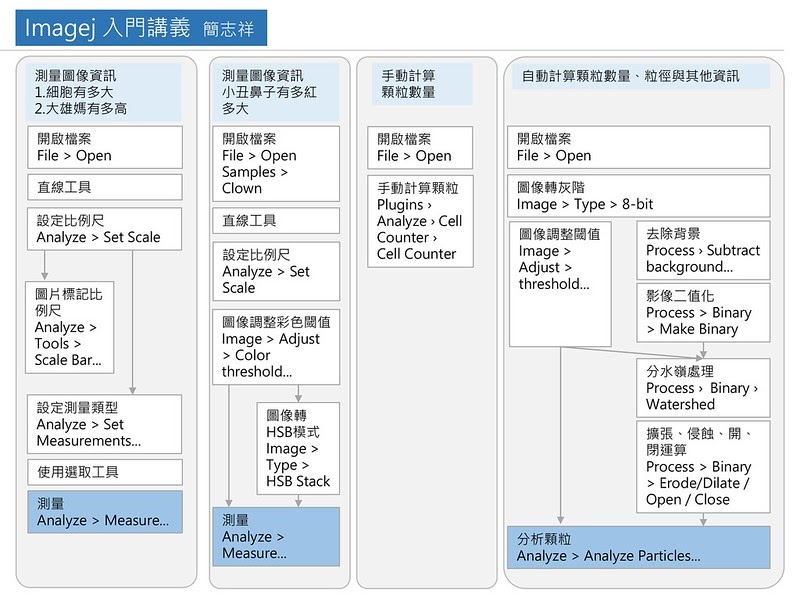Click the "File > Open Samples > Clown" box
This screenshot has width=800, height=600.
point(276,164)
